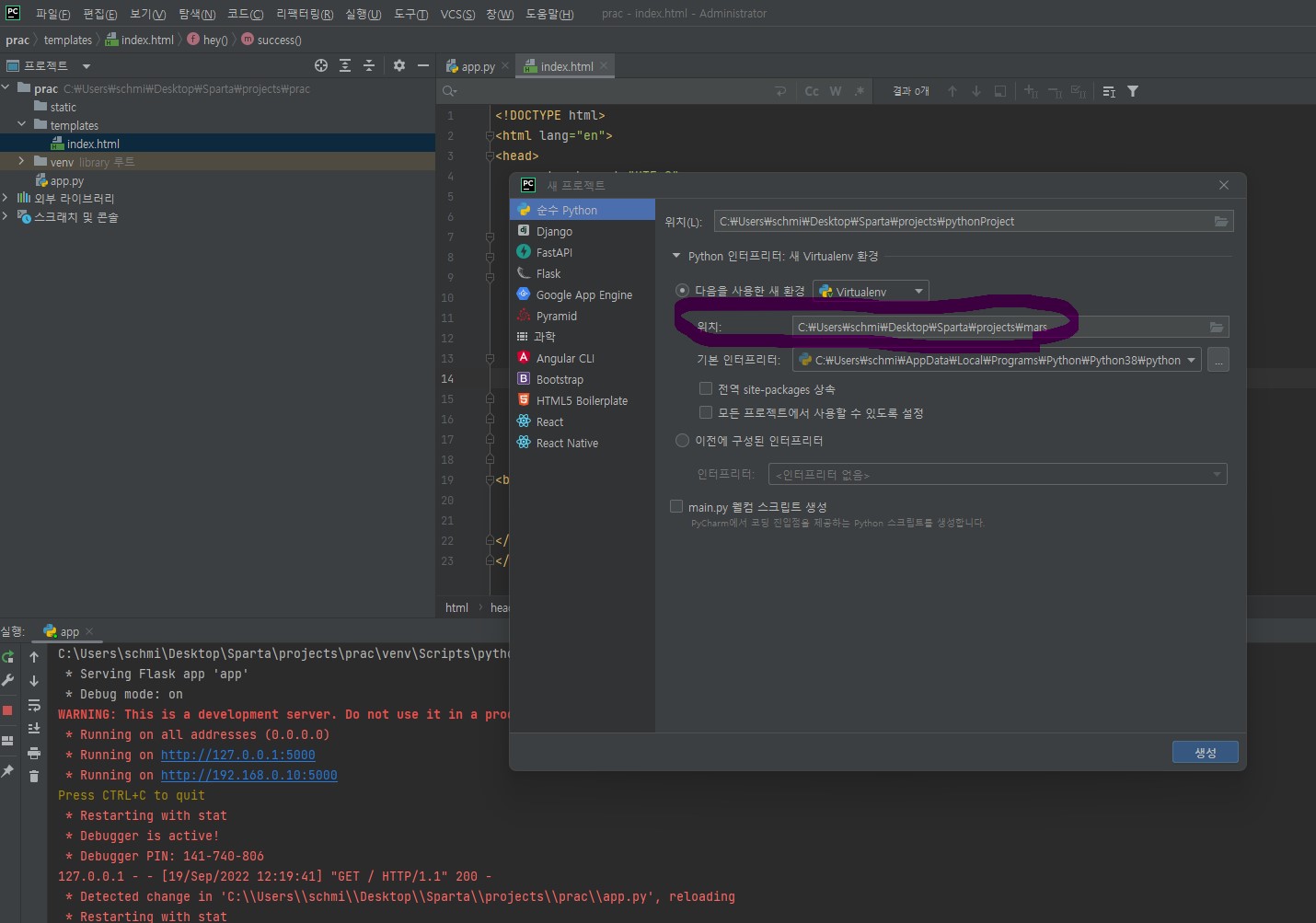
Task: Print the Run console output
Action: 34,753
